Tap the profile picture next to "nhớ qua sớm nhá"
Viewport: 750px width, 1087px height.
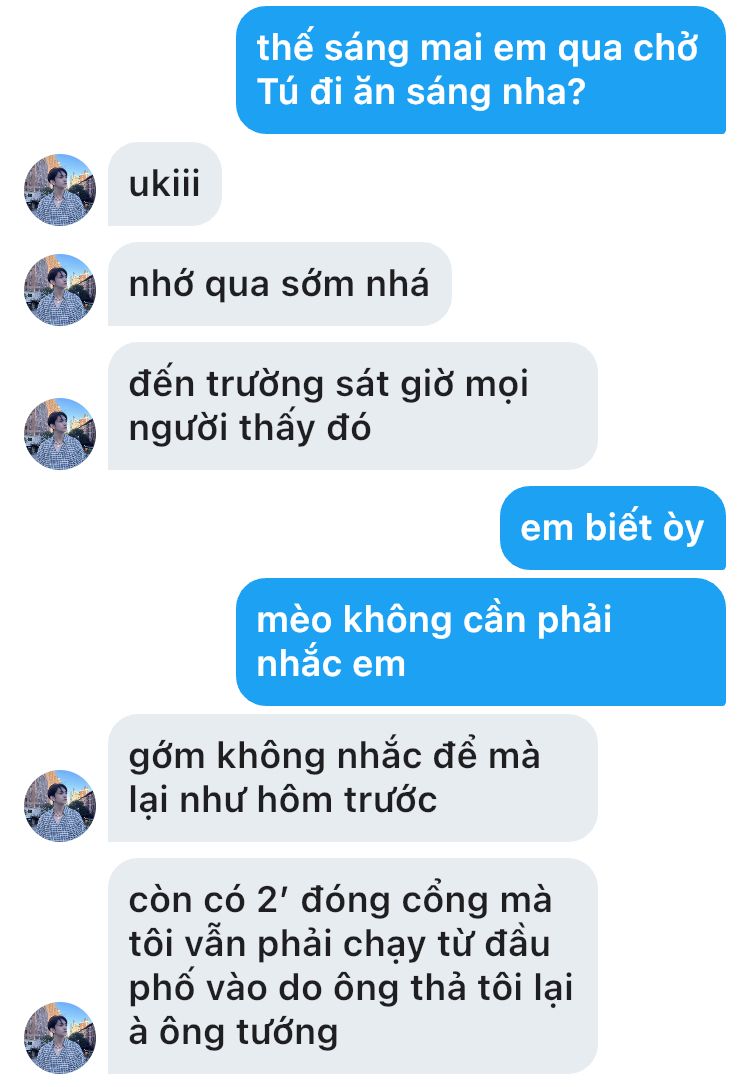(60, 290)
